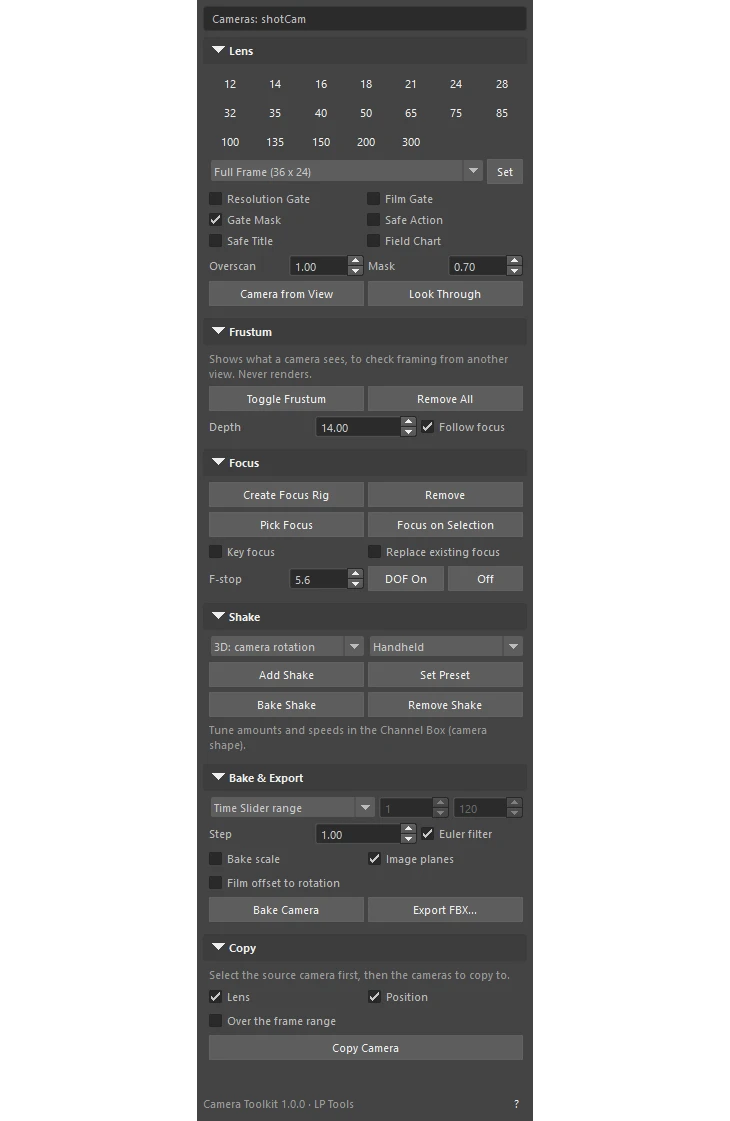Enable Over the frame range checkbox

[x=215, y=1021]
